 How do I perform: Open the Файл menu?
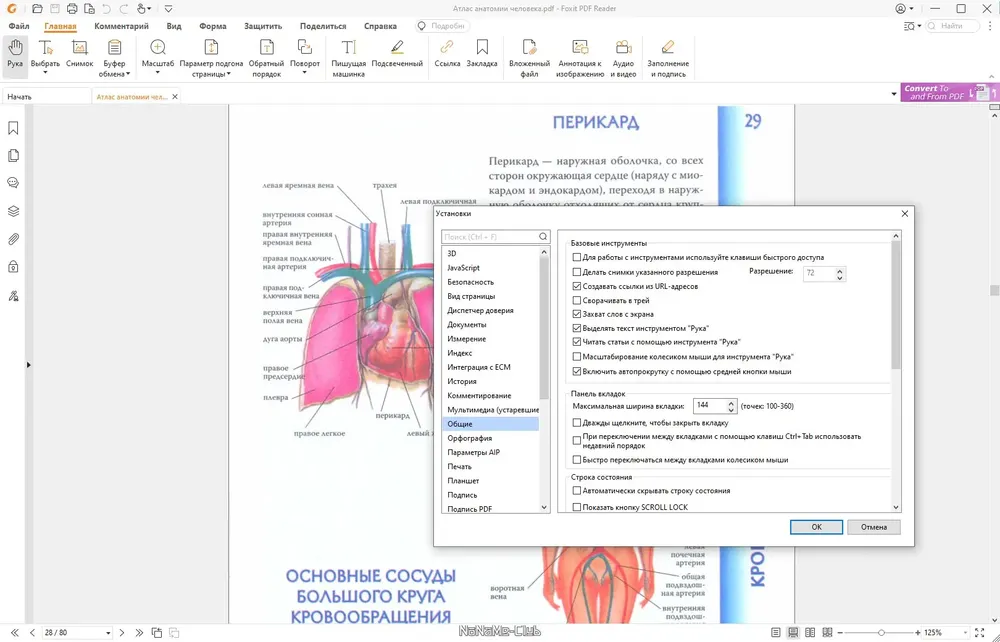coord(18,26)
